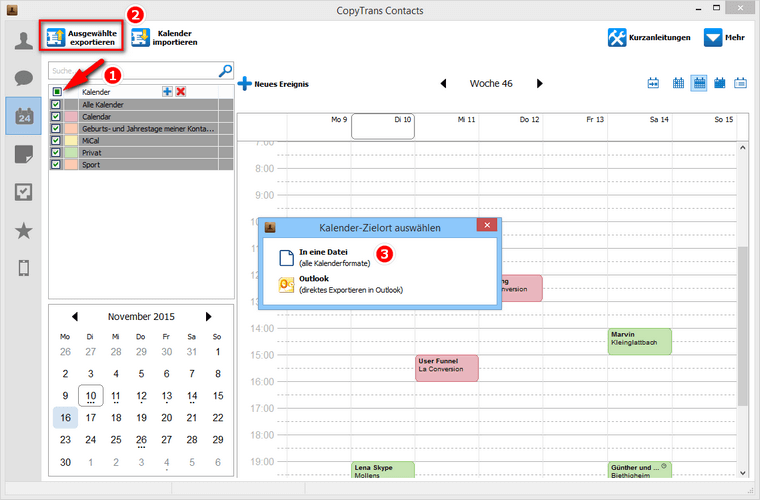Open the Lena Skype event
Image resolution: width=760 pixels, height=500 pixels.
(x=383, y=470)
